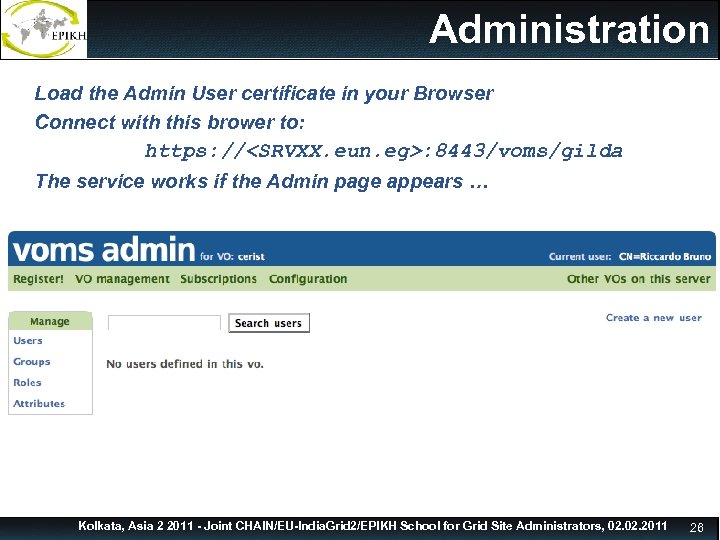This screenshot has width=720, height=540.
Task: Click the 'CN=Riccardo Bruno' current user text
Action: pos(664,257)
